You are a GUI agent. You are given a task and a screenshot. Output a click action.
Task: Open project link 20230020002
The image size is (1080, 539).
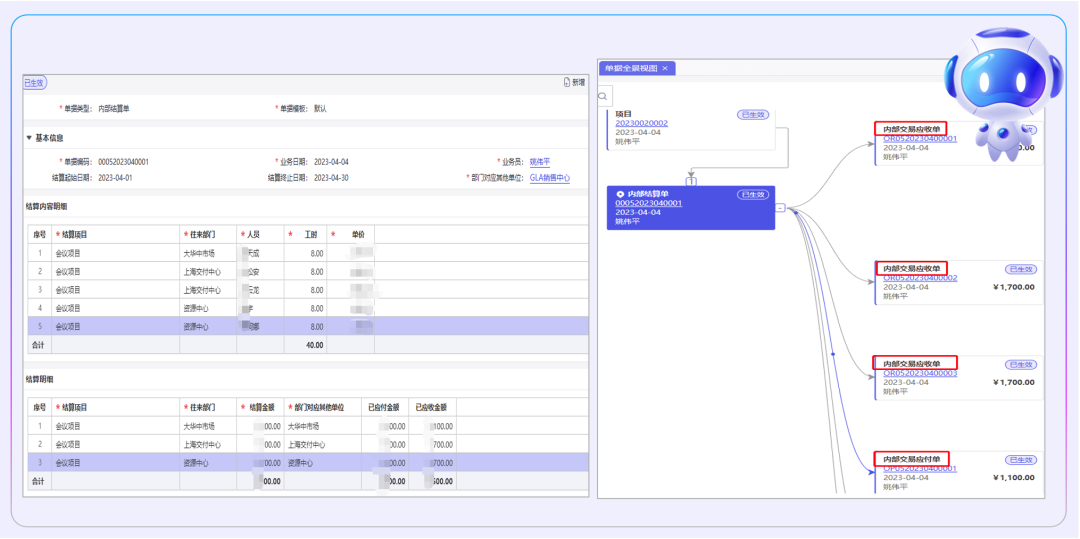click(x=641, y=123)
